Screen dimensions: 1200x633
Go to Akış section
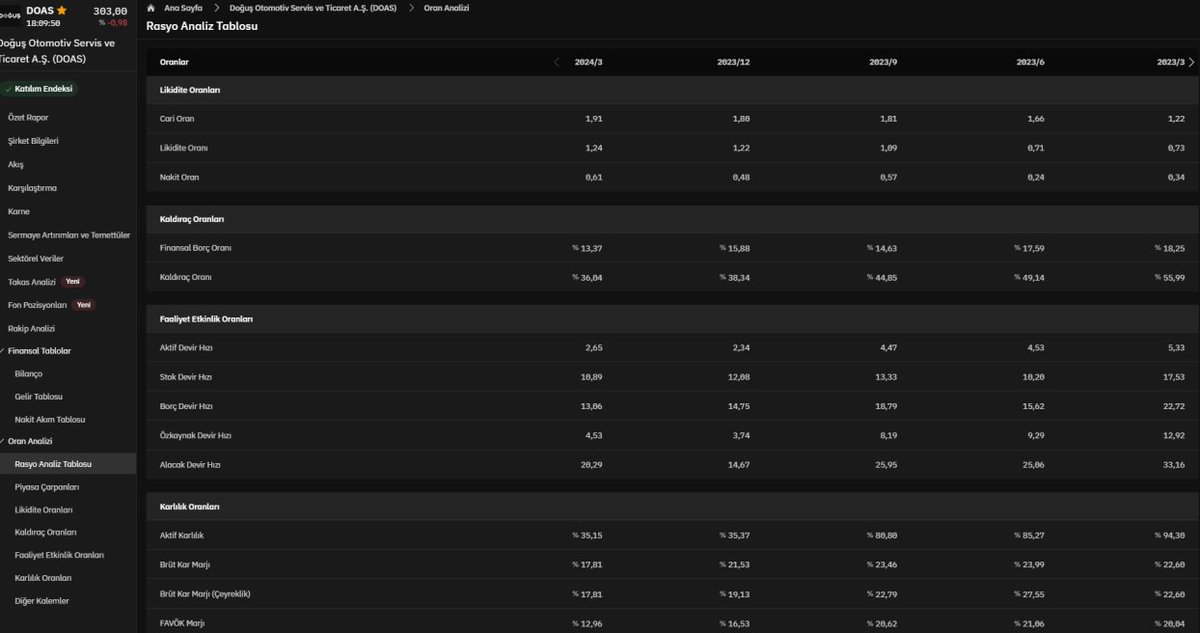(x=16, y=164)
